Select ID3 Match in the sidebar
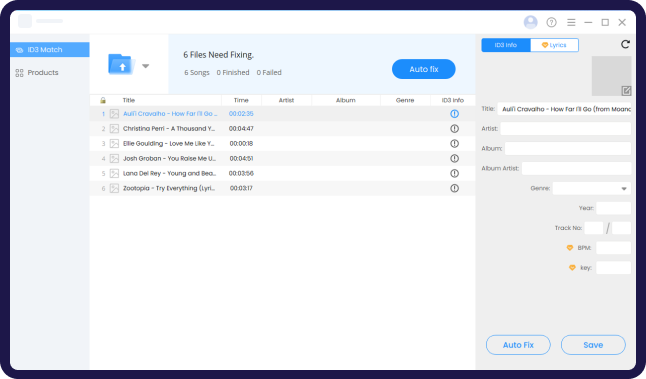This screenshot has height=379, width=646. [x=49, y=49]
